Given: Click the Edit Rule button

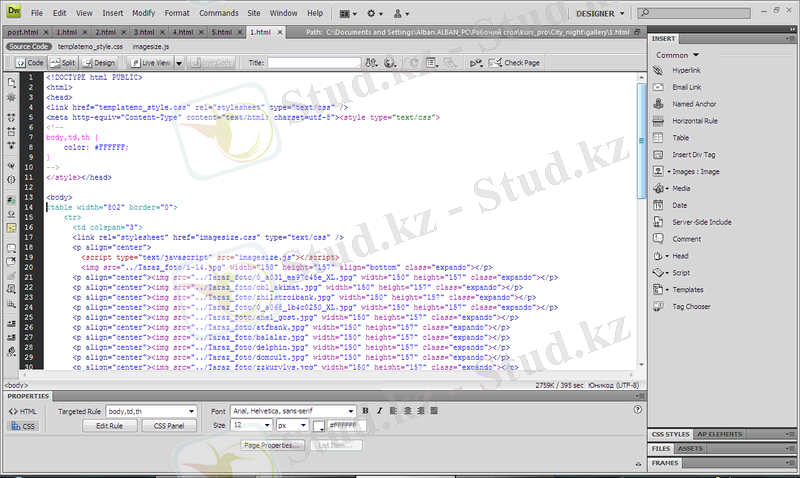Looking at the screenshot, I should pyautogui.click(x=110, y=426).
